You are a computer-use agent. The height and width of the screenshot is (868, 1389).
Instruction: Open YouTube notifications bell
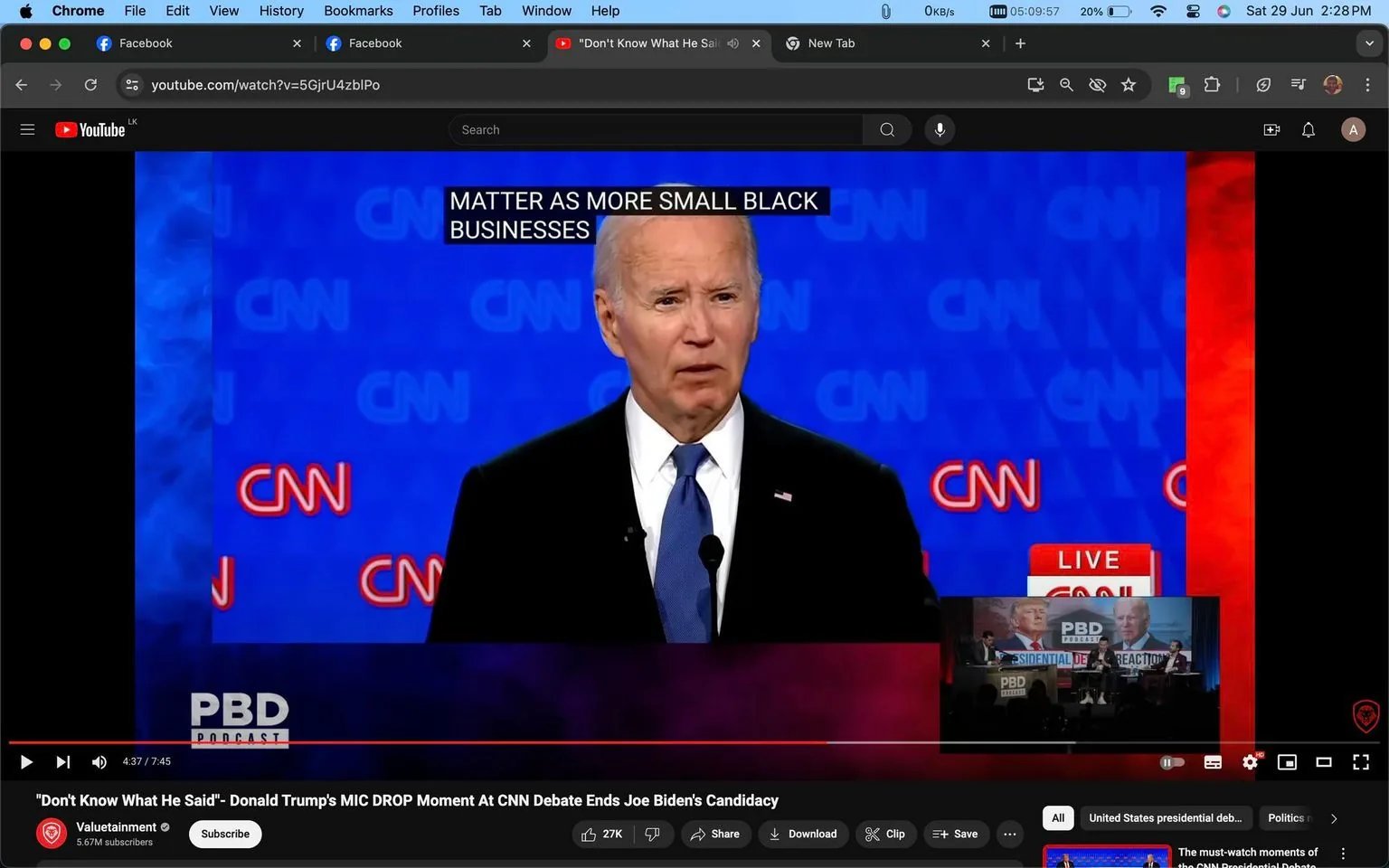click(x=1308, y=129)
